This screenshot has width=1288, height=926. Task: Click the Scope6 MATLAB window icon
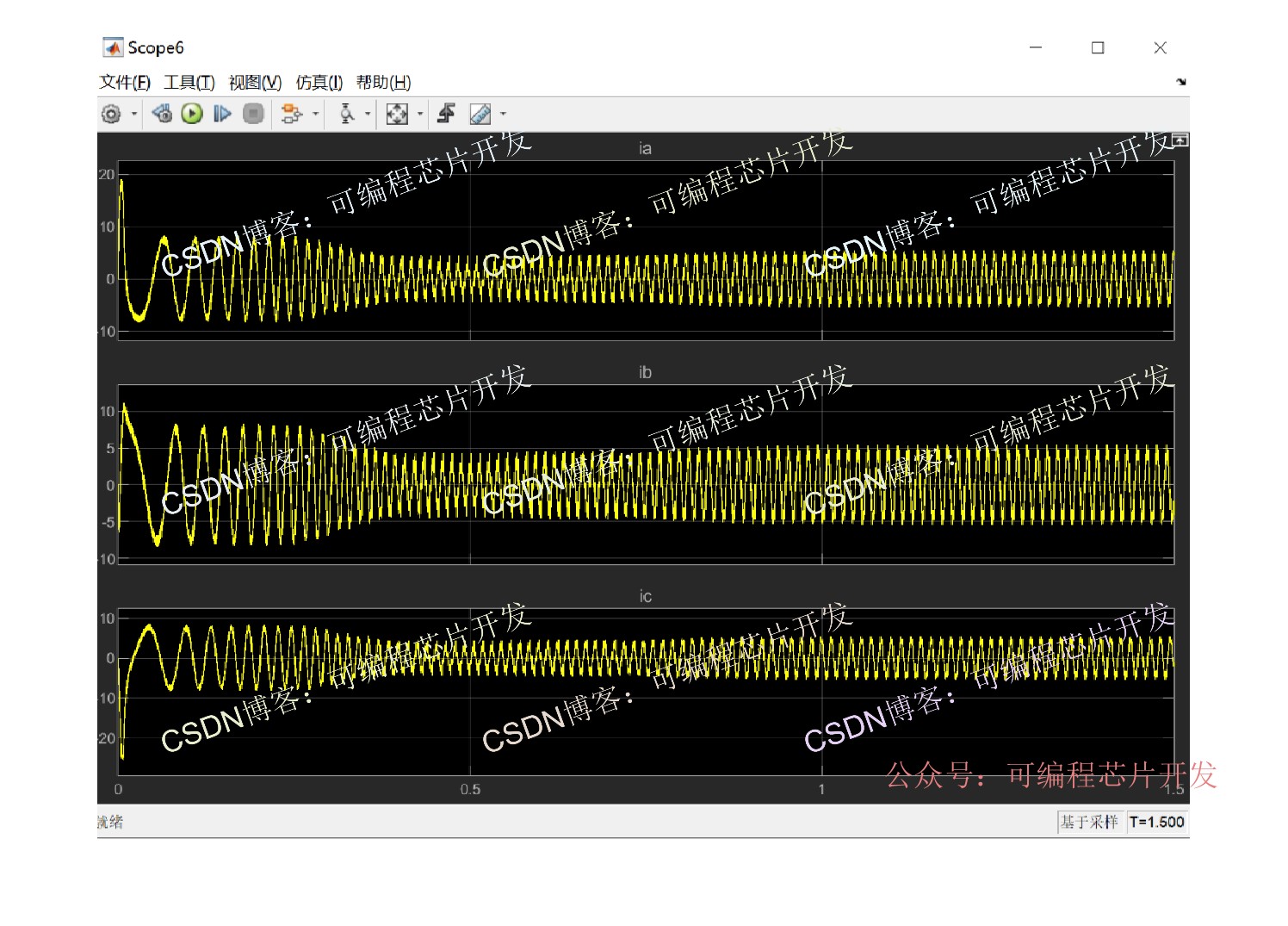(x=113, y=47)
